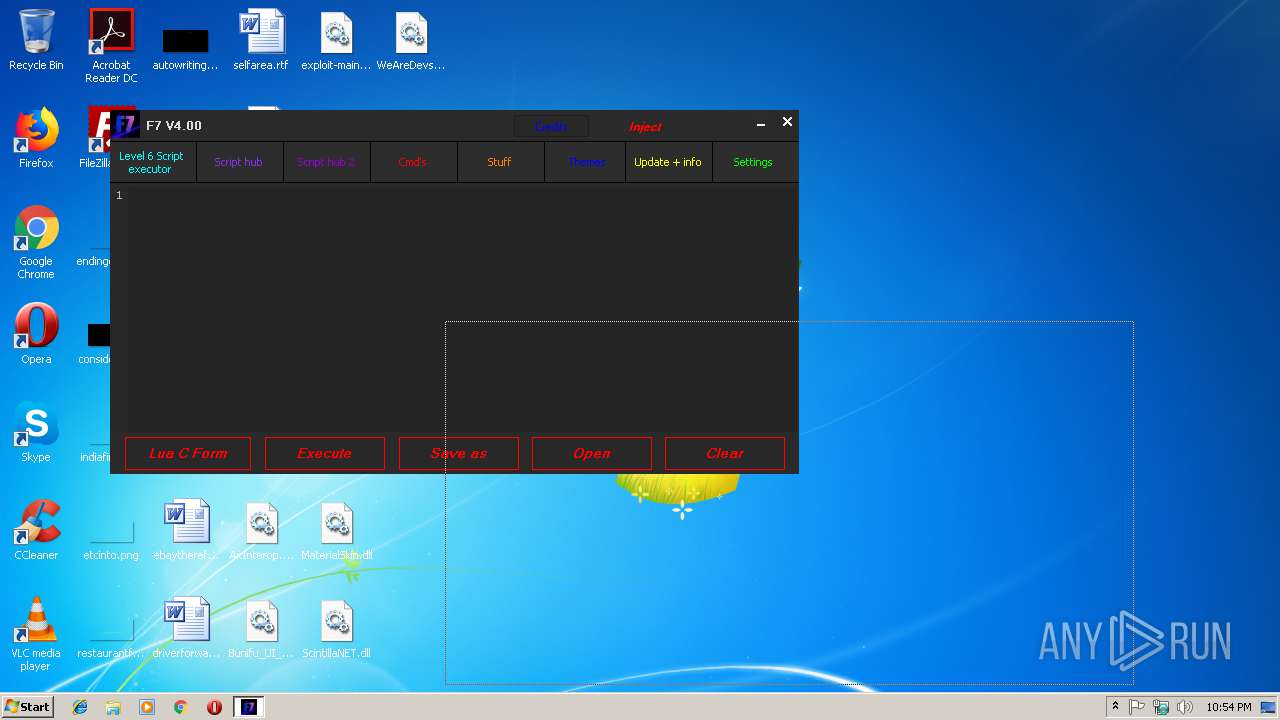This screenshot has height=720, width=1280.
Task: Open VLC media player shortcut
Action: (36, 634)
